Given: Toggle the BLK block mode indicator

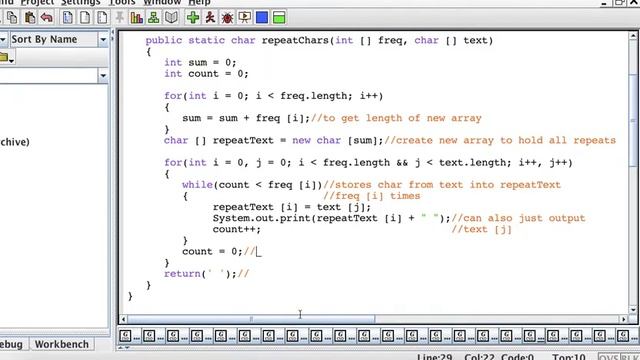Looking at the screenshot, I should 629,357.
